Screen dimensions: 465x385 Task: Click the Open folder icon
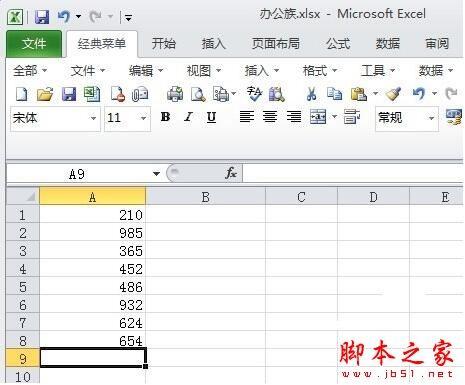(x=45, y=94)
